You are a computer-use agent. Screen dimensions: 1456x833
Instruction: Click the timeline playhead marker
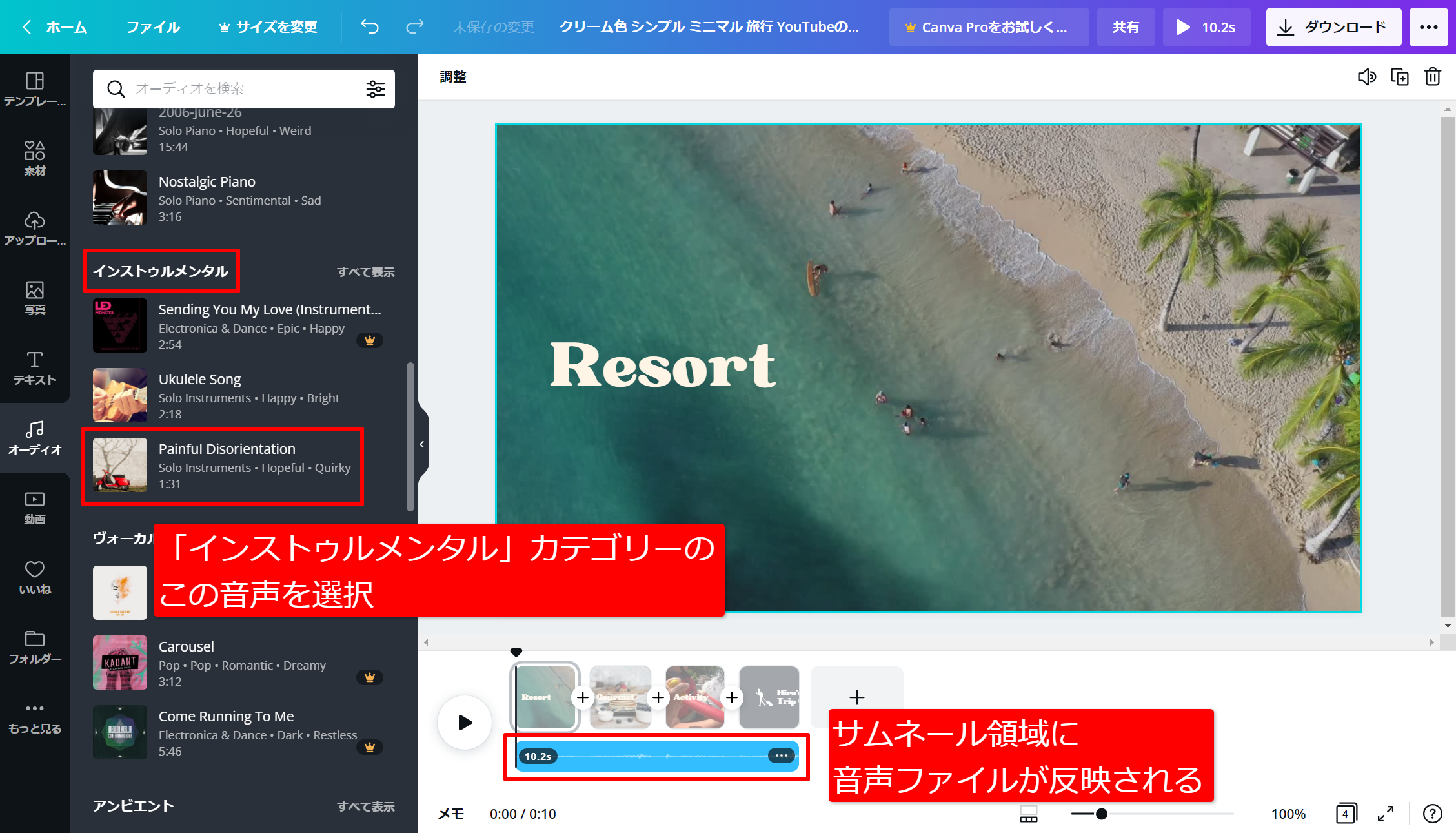pyautogui.click(x=516, y=652)
